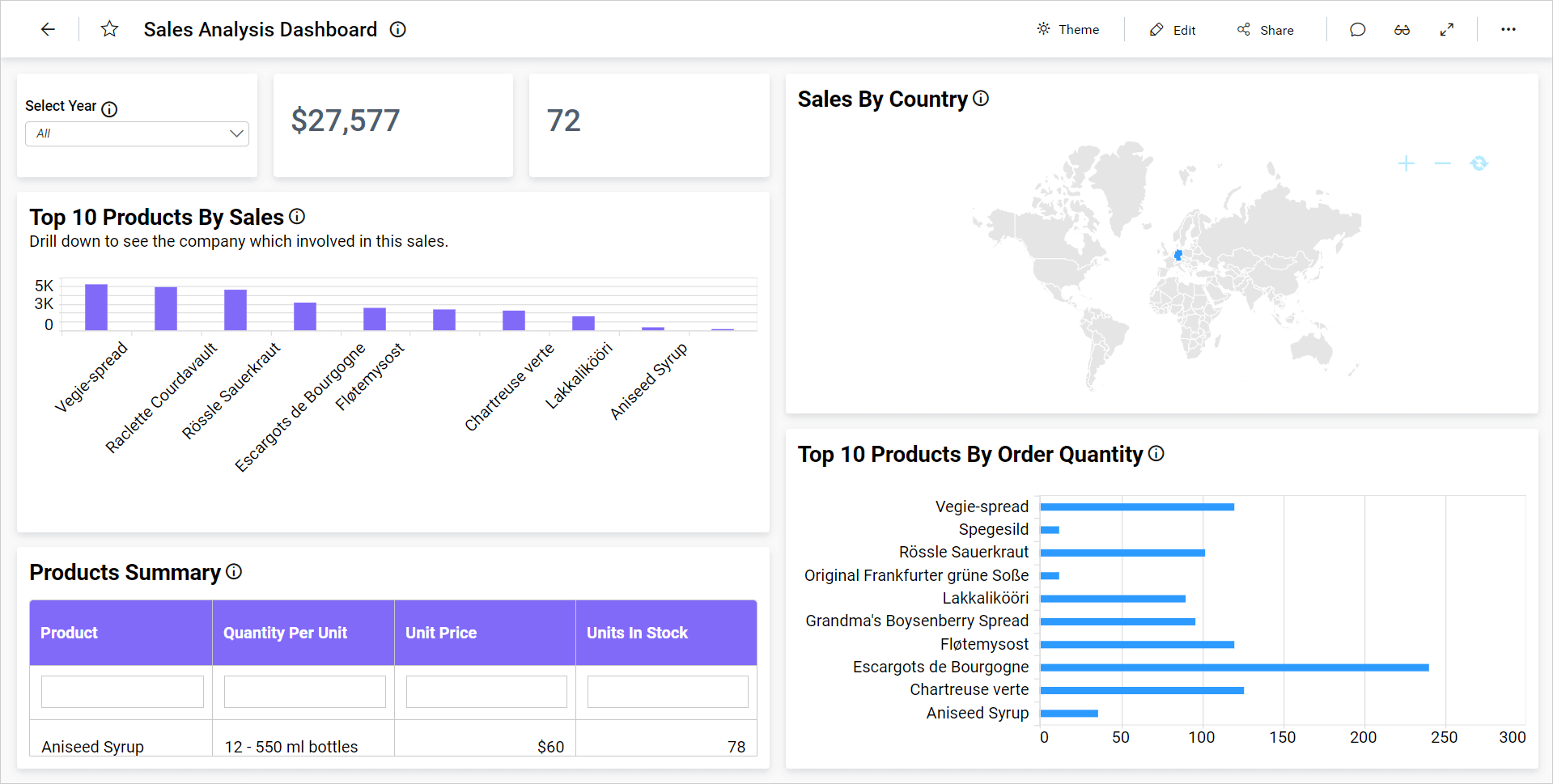The width and height of the screenshot is (1553, 784).
Task: Enable preview mode with the glasses icon
Action: point(1402,29)
